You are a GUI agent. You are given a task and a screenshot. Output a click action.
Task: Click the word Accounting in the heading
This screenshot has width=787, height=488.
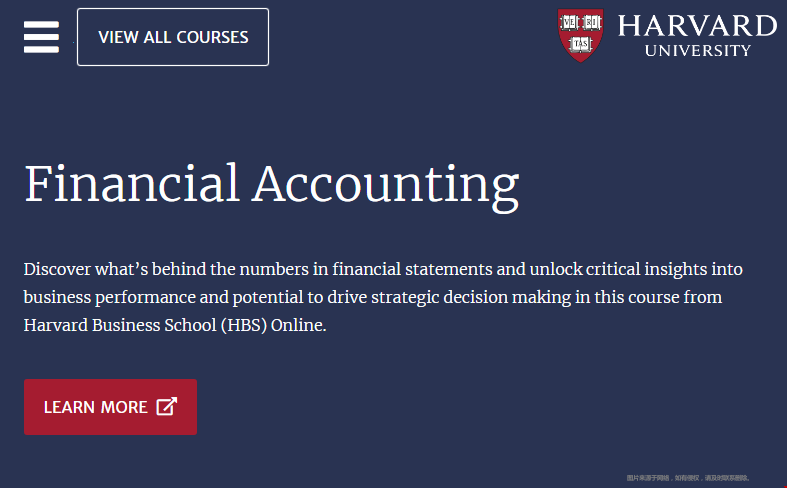[x=385, y=187]
